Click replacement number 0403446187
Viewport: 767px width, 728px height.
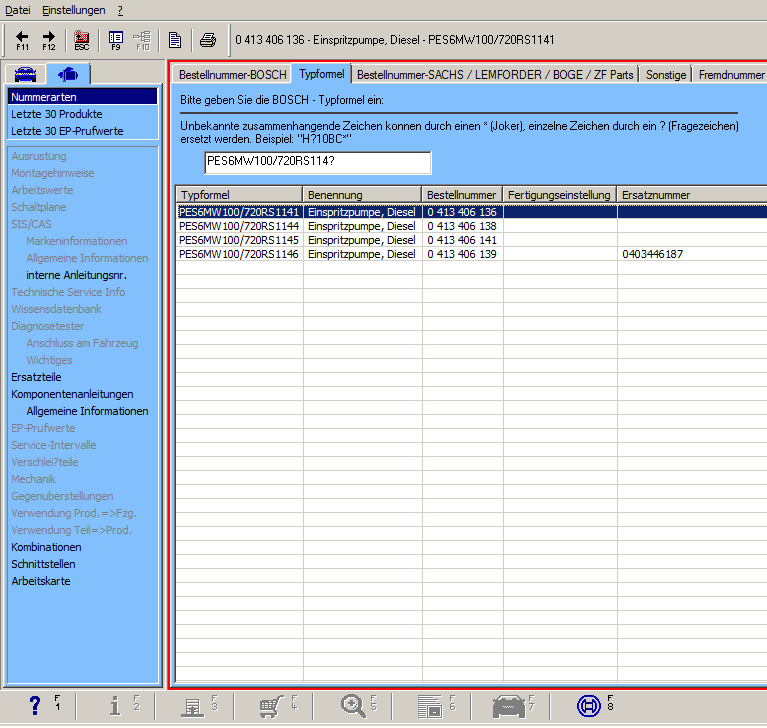click(653, 254)
